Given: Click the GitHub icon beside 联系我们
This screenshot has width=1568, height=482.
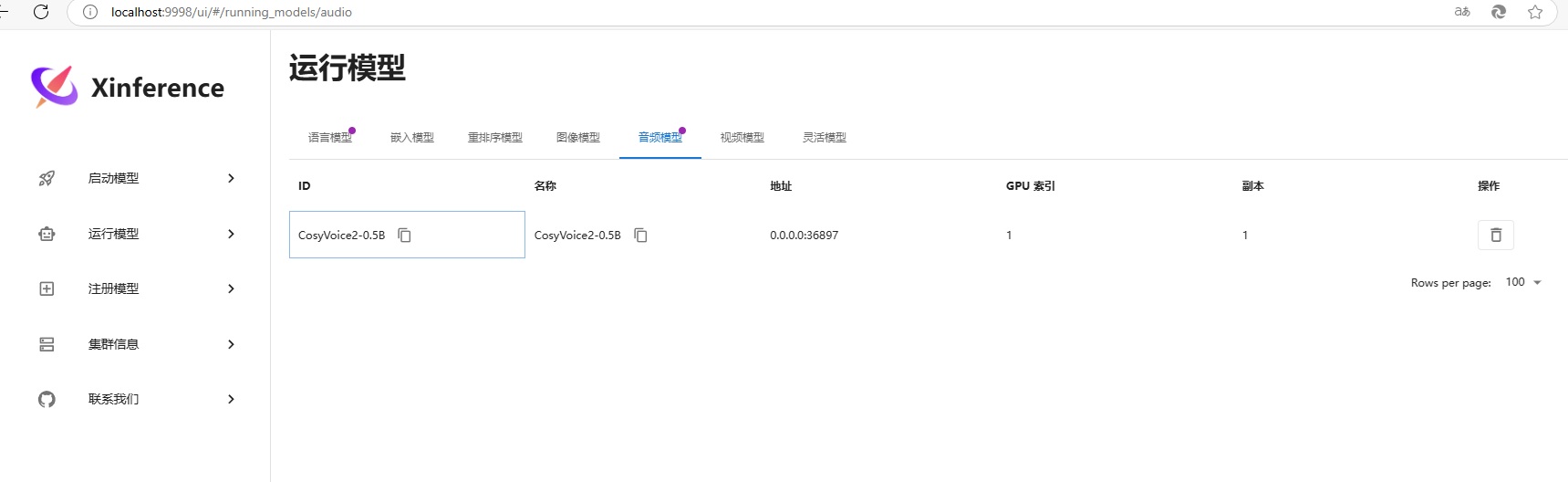Looking at the screenshot, I should tap(47, 399).
